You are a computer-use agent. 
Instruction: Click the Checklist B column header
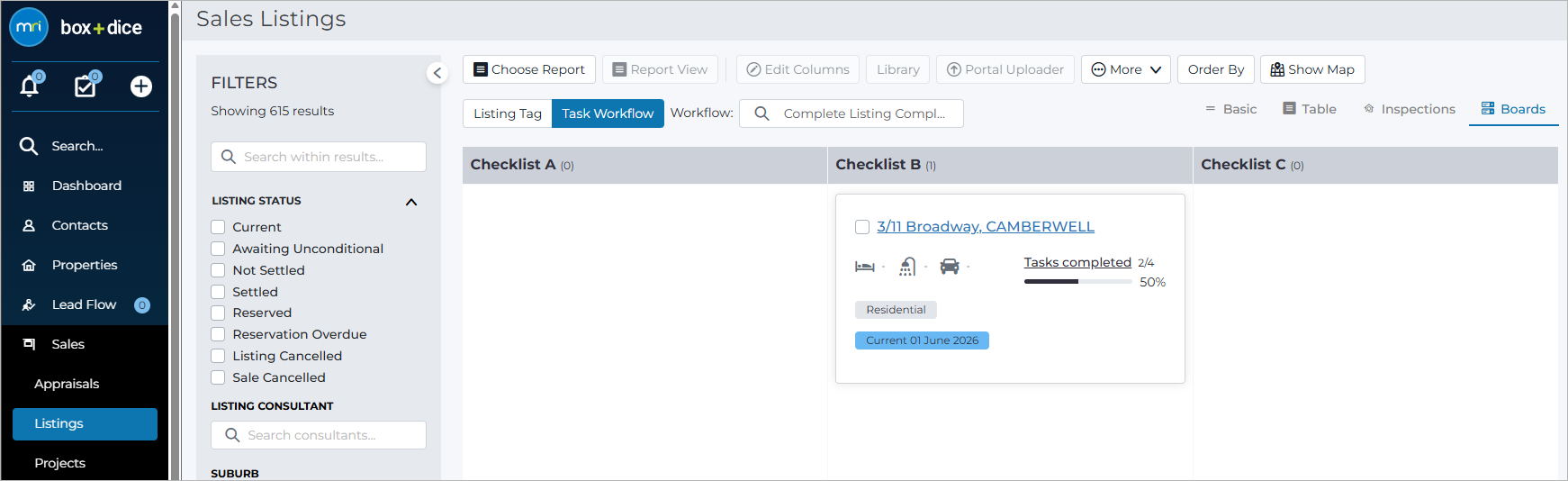(1010, 165)
